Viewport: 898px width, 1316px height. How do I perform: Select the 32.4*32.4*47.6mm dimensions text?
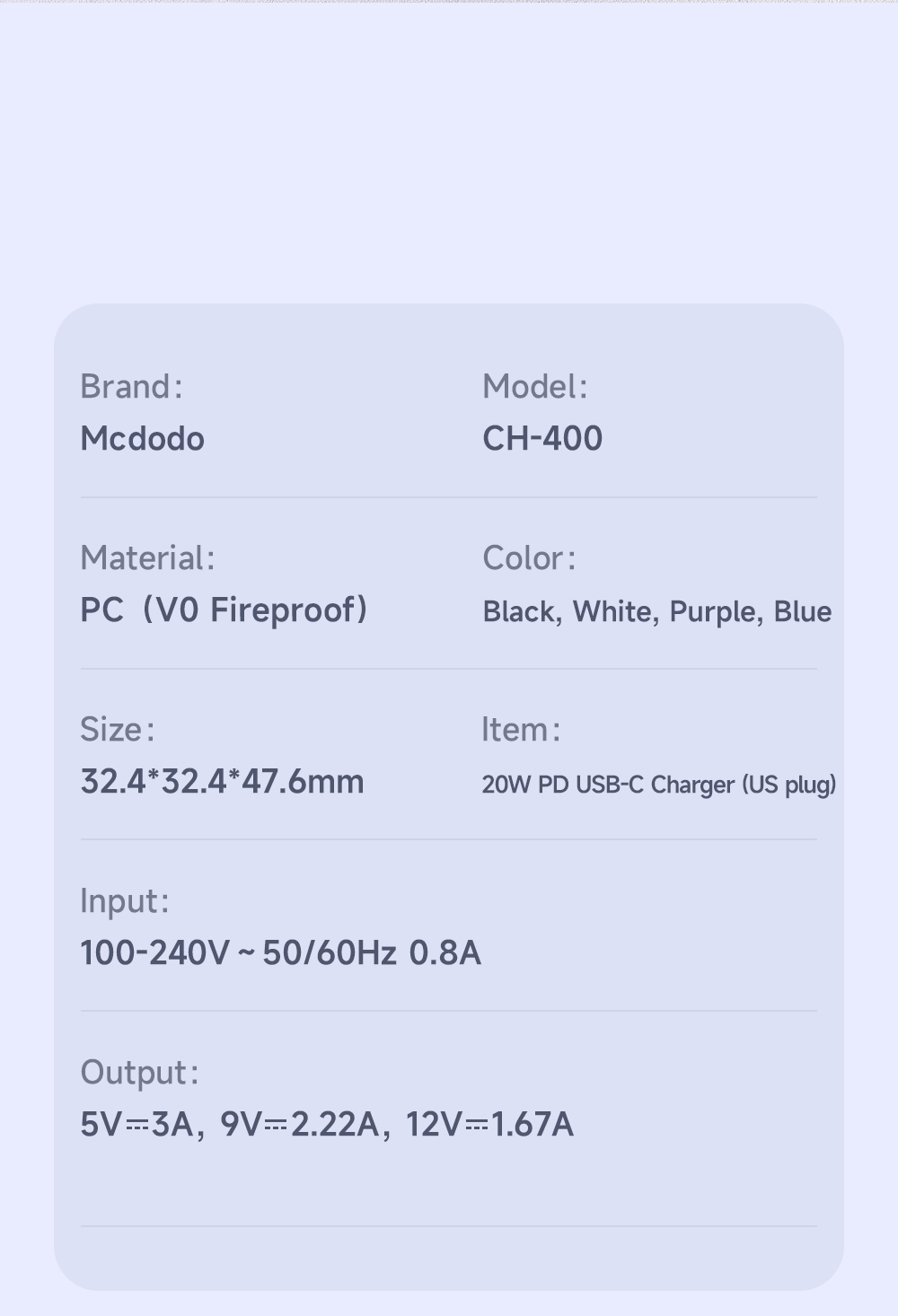point(222,782)
